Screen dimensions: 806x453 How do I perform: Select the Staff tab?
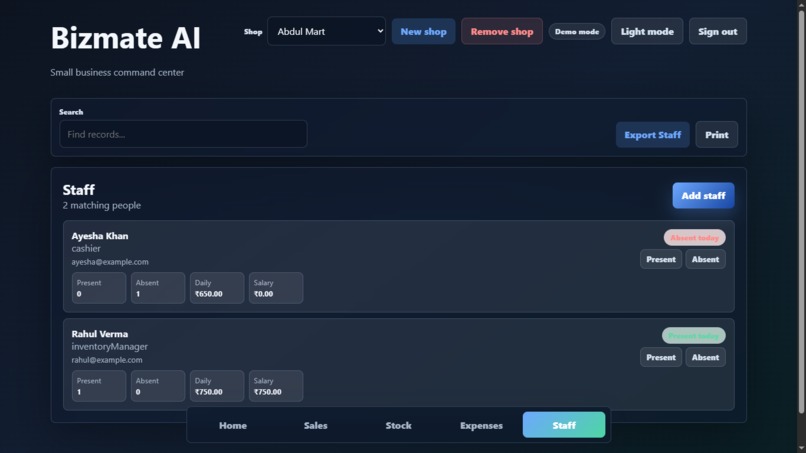(x=564, y=425)
